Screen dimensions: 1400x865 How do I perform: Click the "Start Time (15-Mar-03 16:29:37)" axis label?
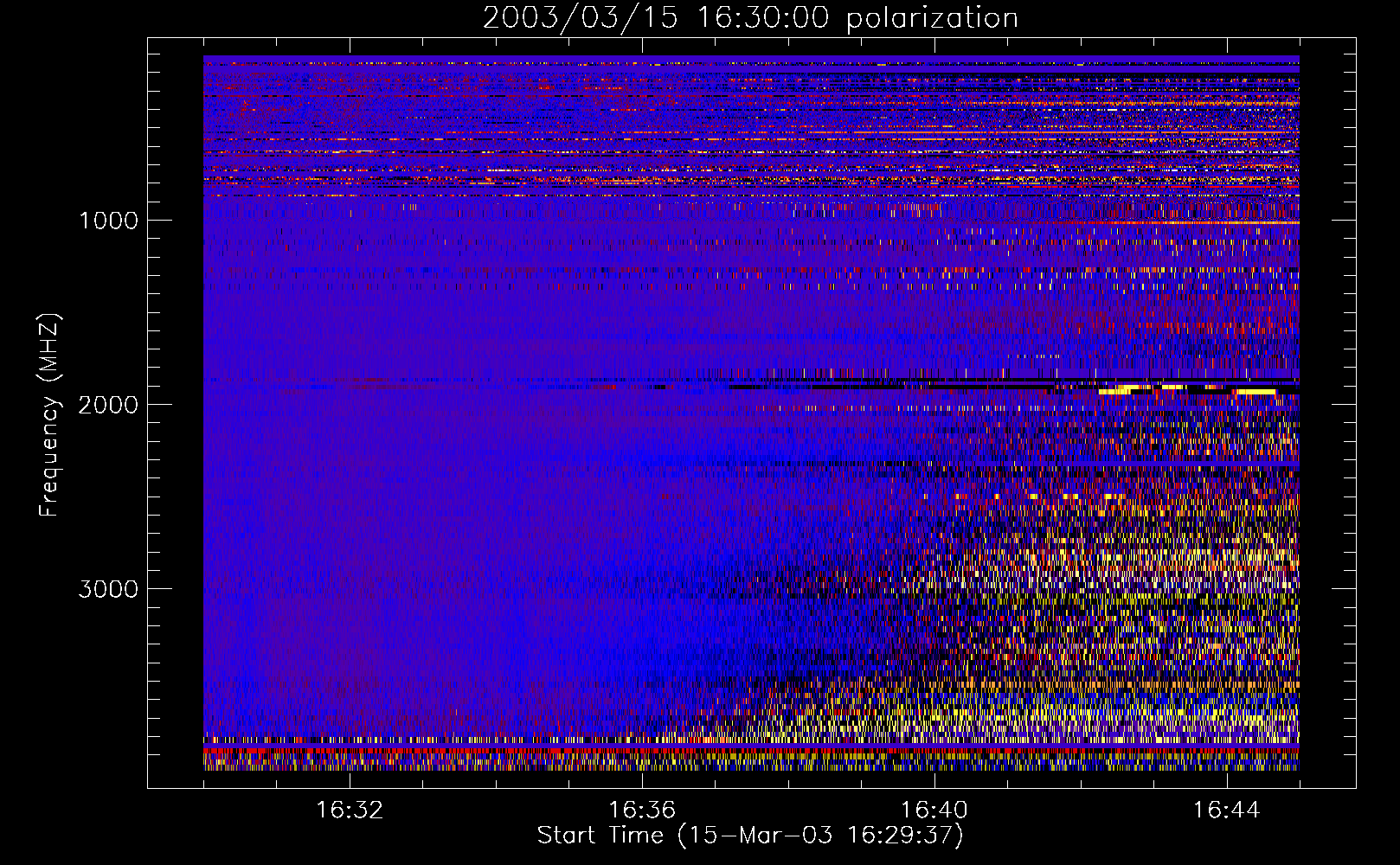click(x=750, y=836)
